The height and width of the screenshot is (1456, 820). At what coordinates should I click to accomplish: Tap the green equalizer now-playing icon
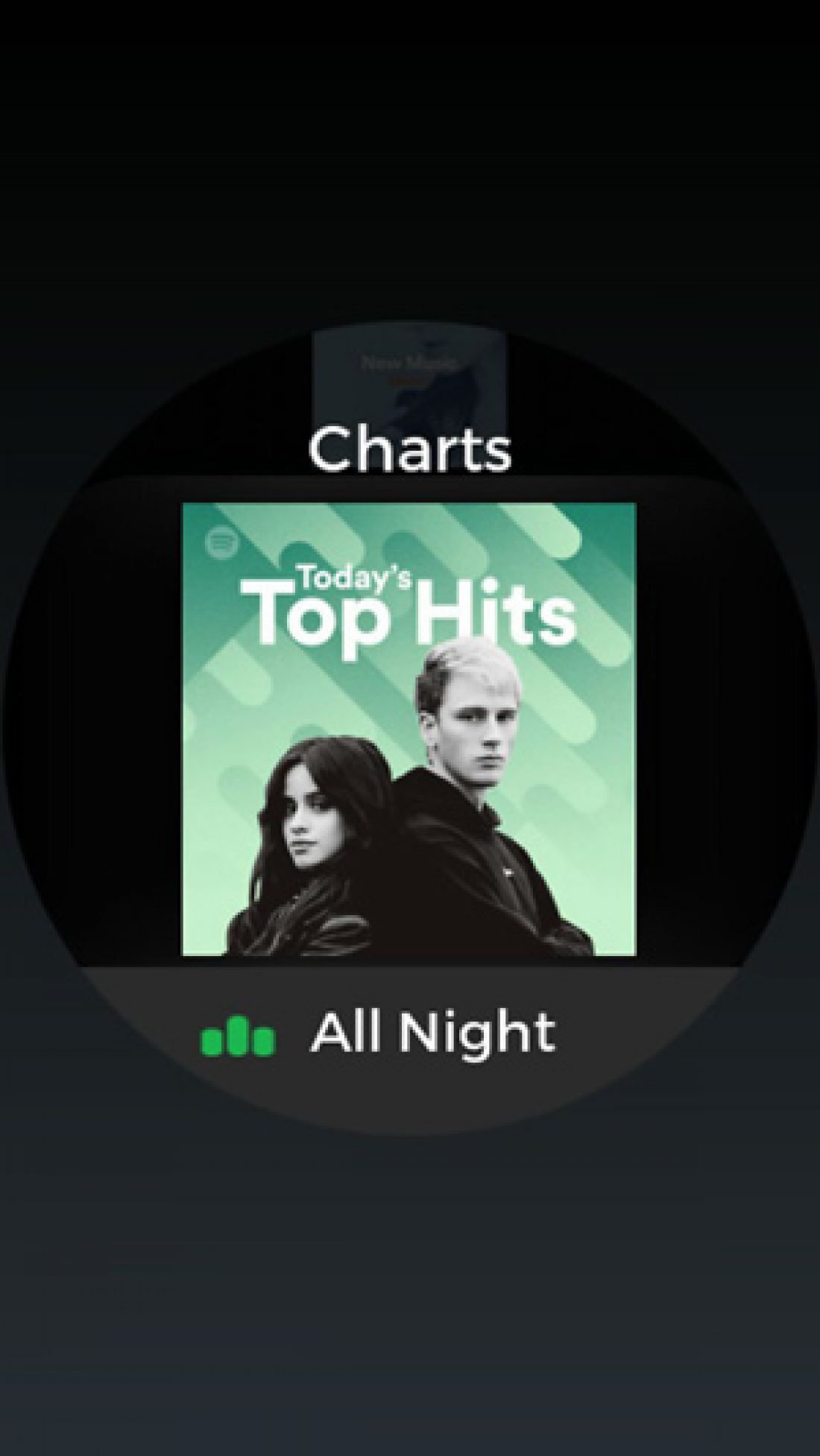point(239,1036)
